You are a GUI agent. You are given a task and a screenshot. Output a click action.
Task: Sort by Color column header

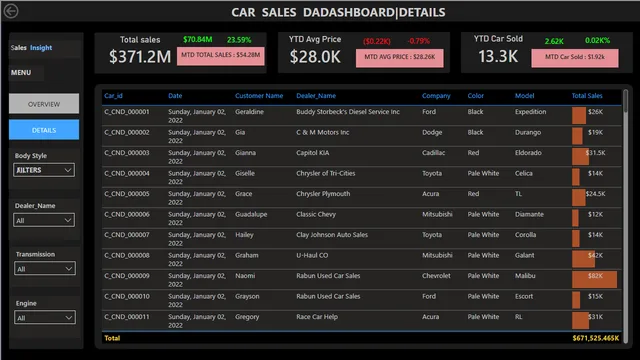476,96
